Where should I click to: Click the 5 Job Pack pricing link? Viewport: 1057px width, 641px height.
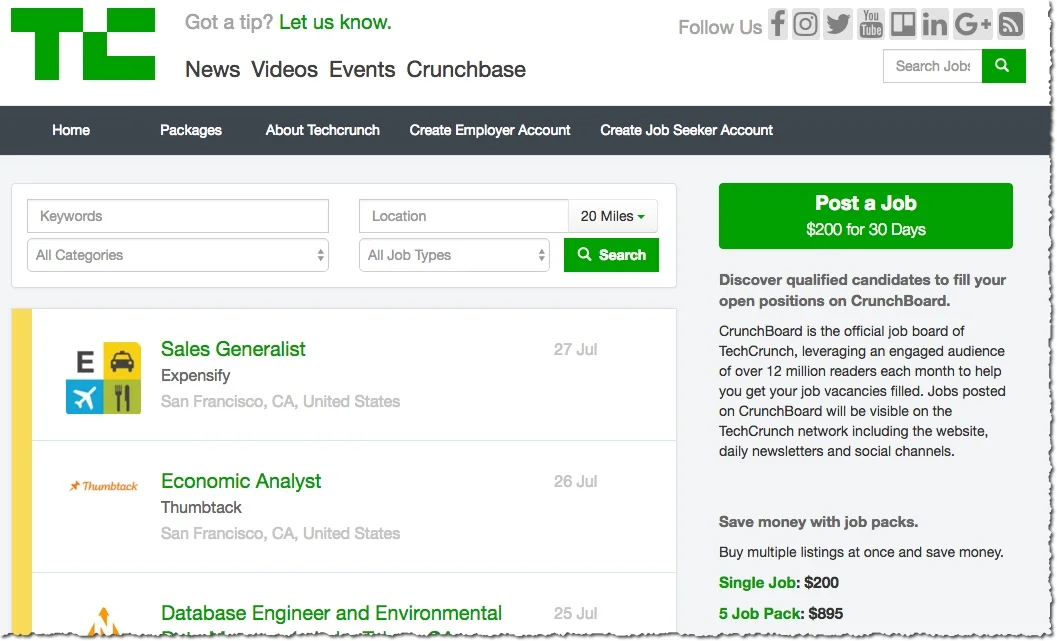760,613
